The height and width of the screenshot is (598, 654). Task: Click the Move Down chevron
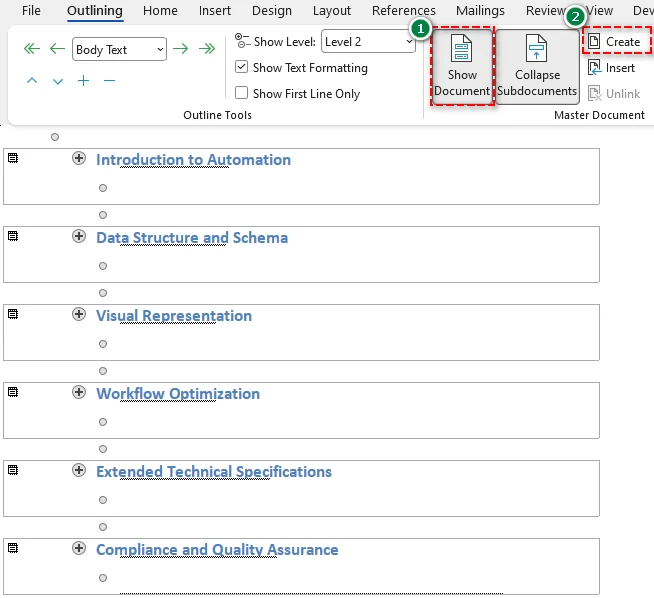coord(58,81)
